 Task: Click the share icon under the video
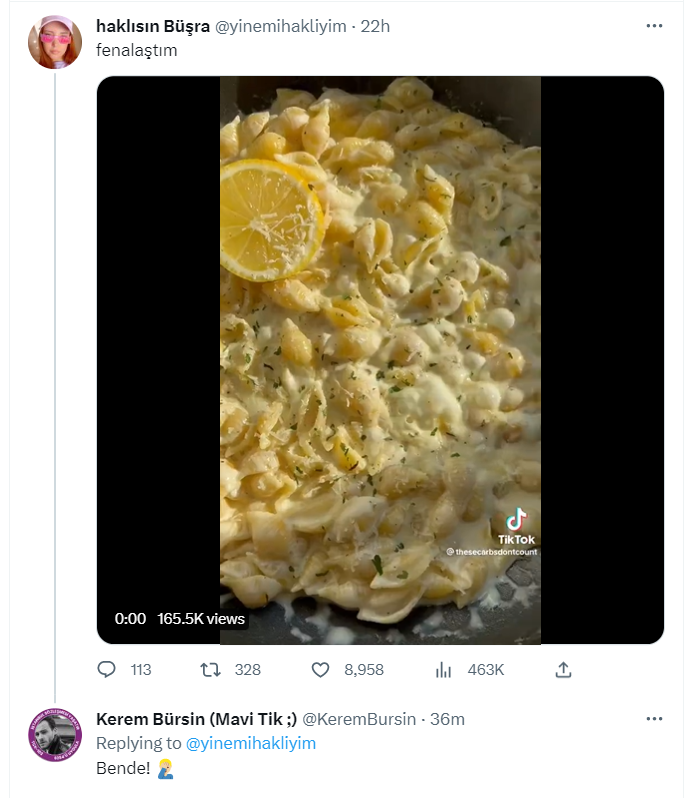[563, 669]
